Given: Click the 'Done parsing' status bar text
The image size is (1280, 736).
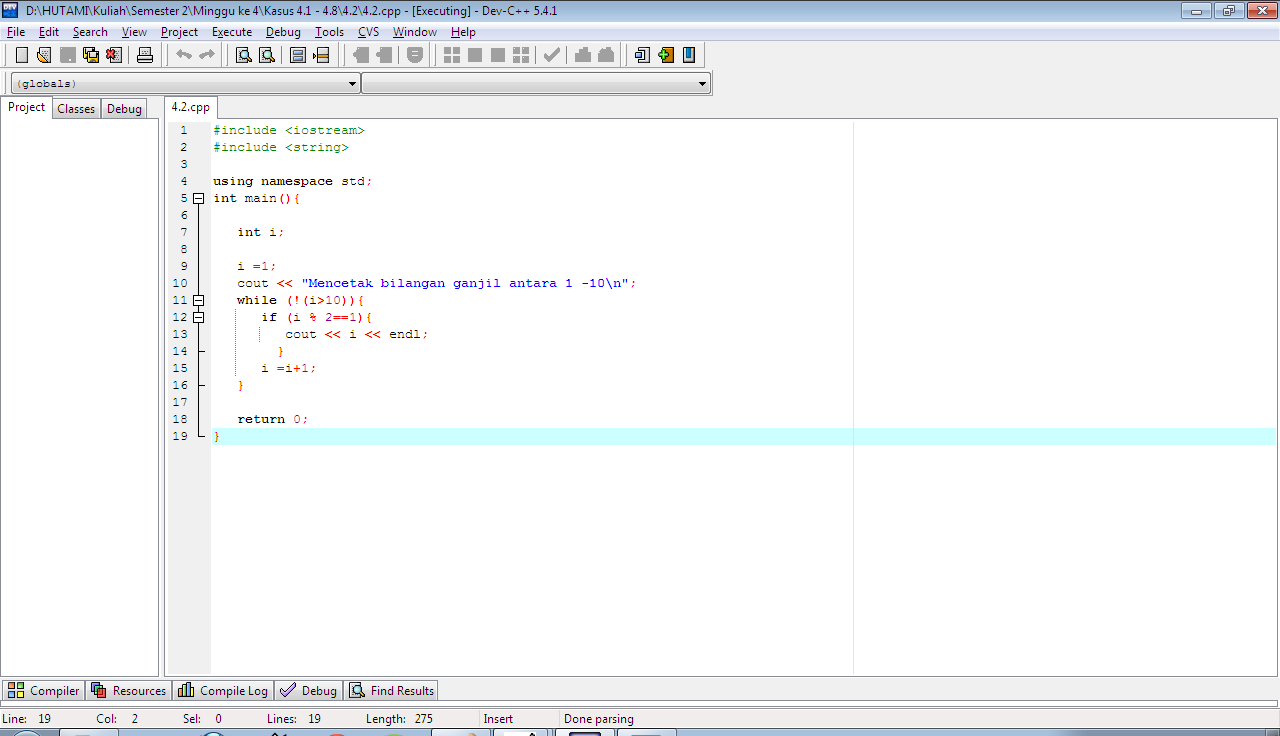Looking at the screenshot, I should point(599,719).
